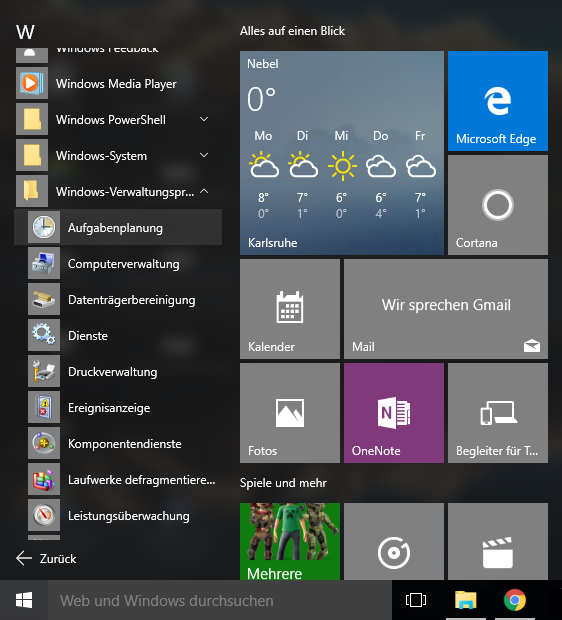Screen dimensions: 562x620
Task: Open the Karlsruhe weather tile
Action: (x=342, y=153)
